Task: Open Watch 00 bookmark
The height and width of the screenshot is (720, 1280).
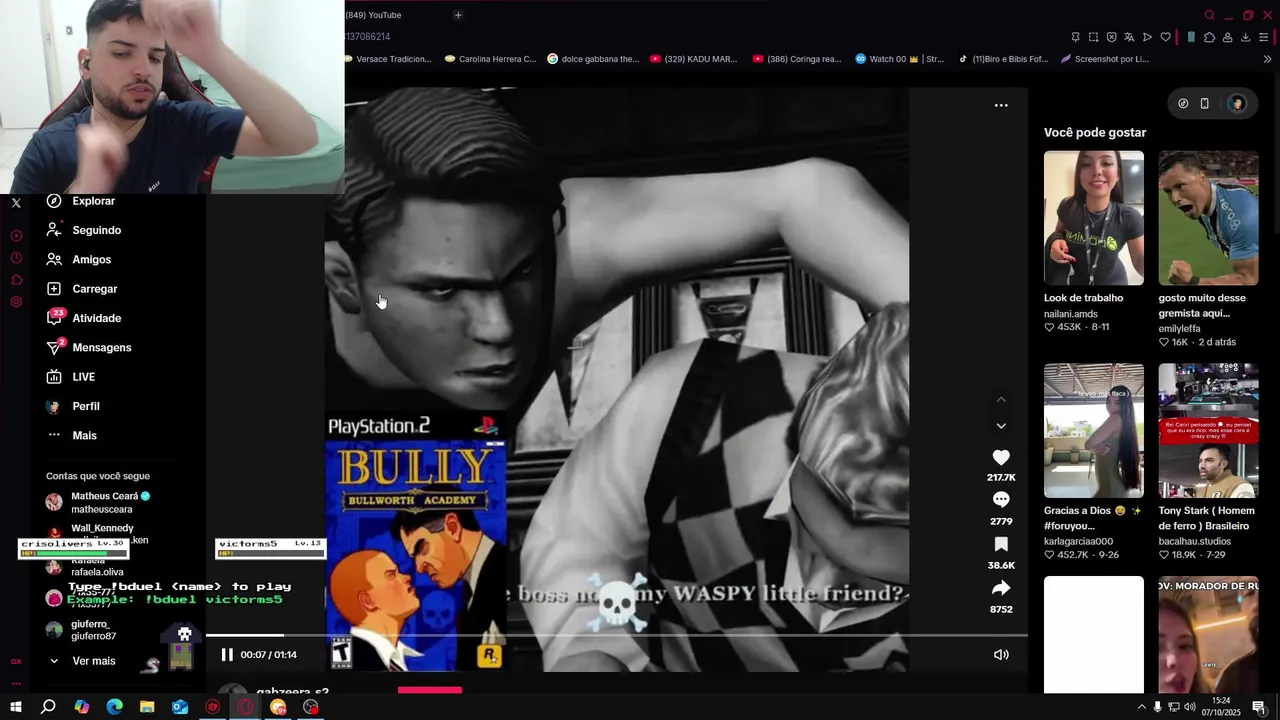Action: click(899, 59)
